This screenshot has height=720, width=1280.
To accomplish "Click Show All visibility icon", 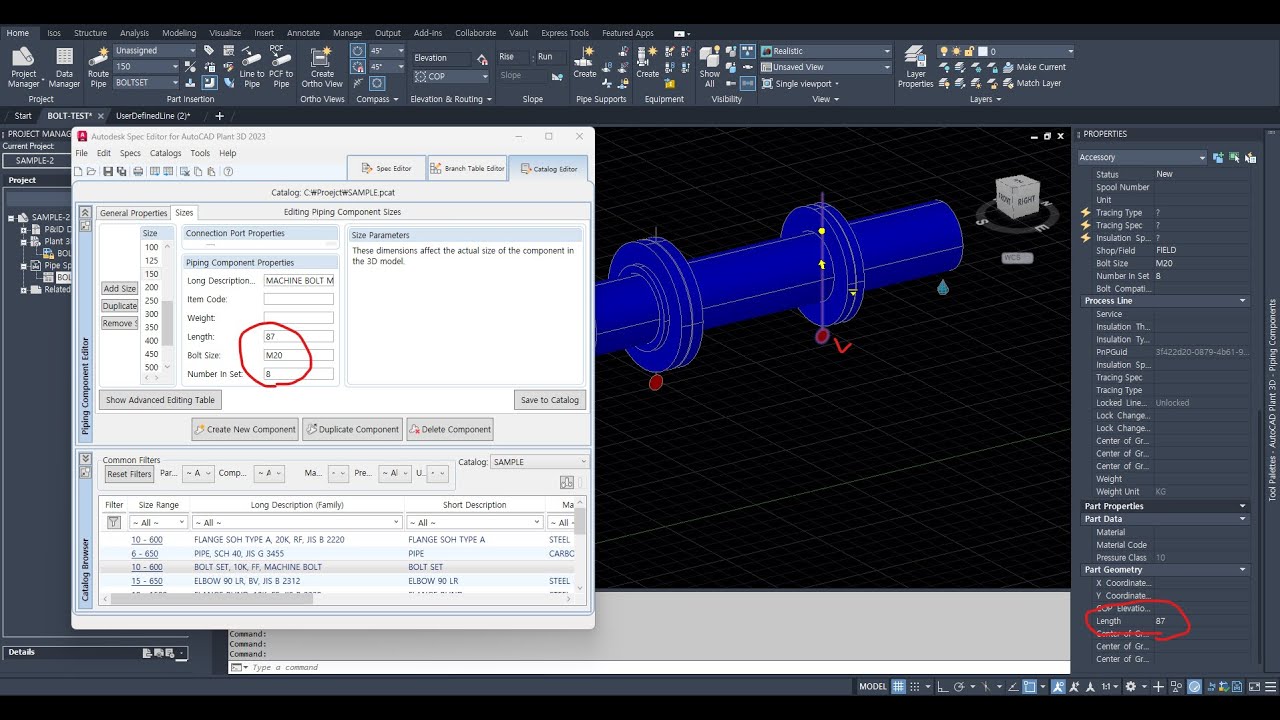I will pyautogui.click(x=710, y=67).
